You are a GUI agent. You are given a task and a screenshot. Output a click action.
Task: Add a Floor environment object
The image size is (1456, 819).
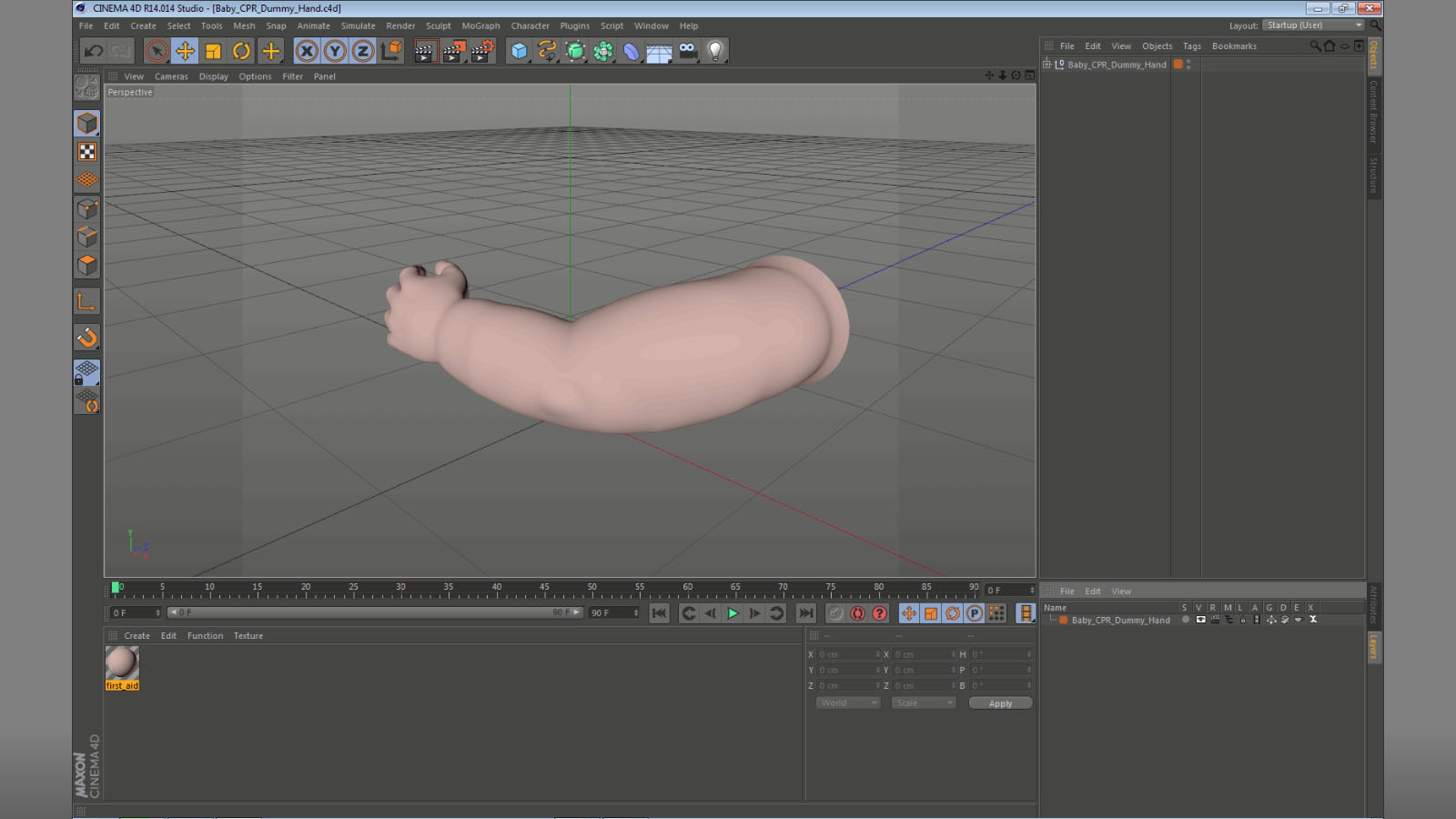[x=660, y=52]
